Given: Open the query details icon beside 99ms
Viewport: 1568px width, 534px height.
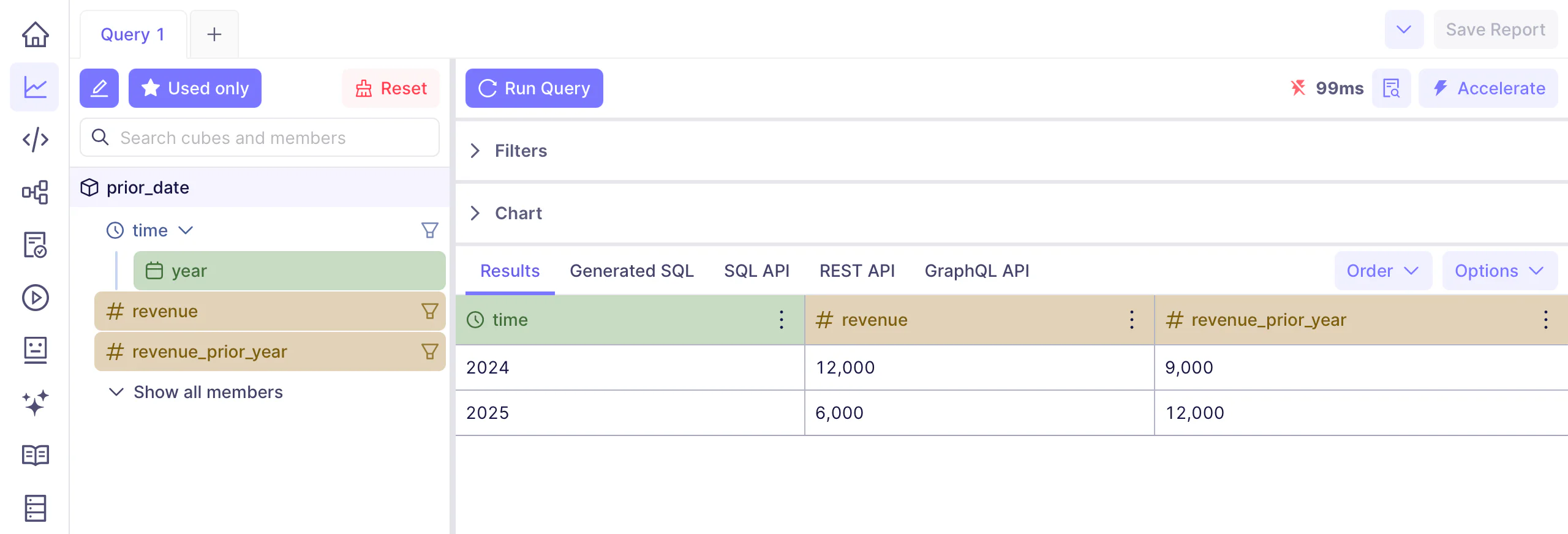Looking at the screenshot, I should (1391, 88).
